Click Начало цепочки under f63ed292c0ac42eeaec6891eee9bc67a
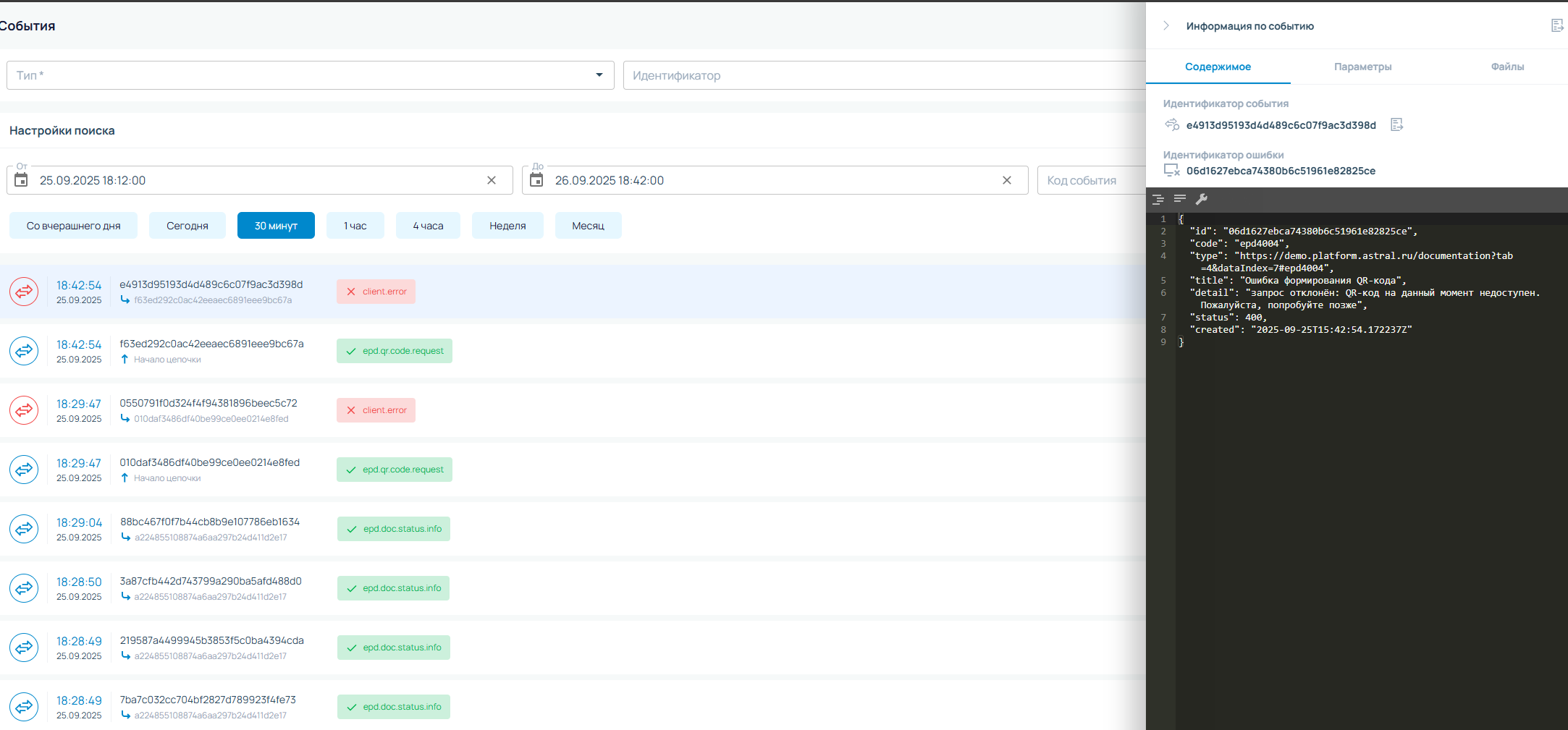The height and width of the screenshot is (730, 1568). (167, 360)
